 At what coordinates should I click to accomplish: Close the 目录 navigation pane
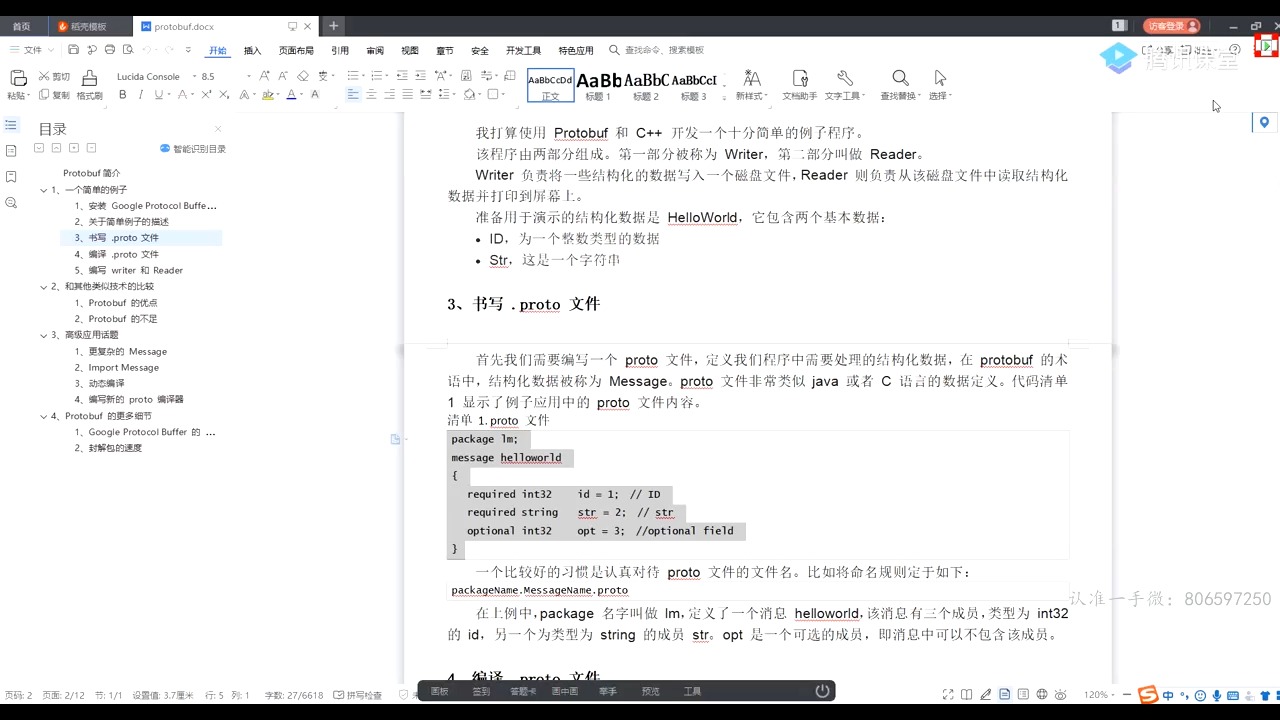pos(218,129)
